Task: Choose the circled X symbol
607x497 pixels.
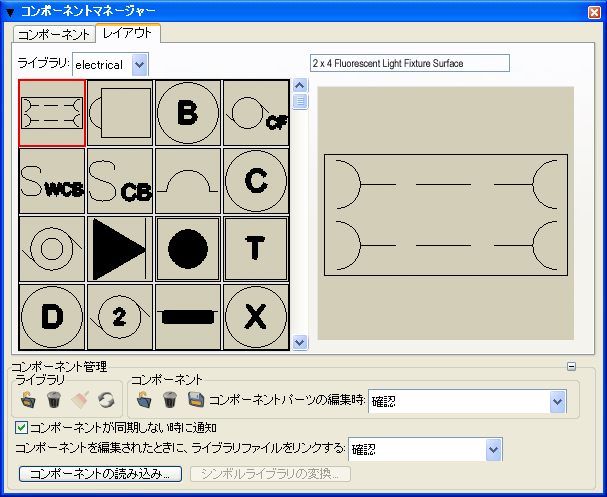Action: (256, 317)
